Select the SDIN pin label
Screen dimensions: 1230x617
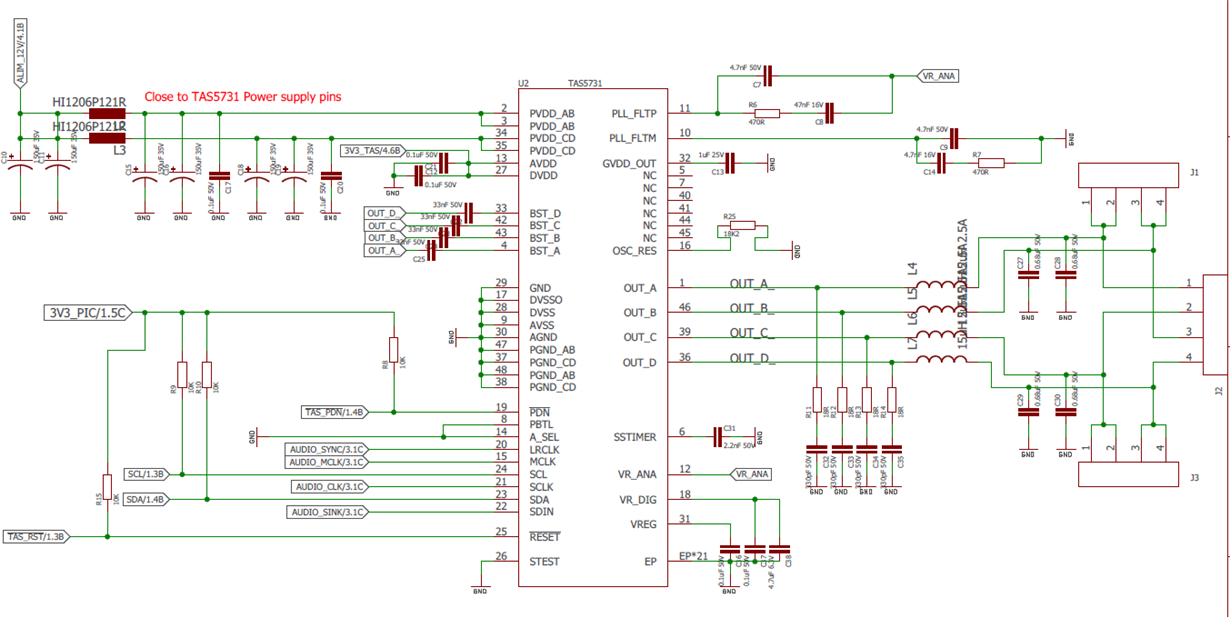542,512
